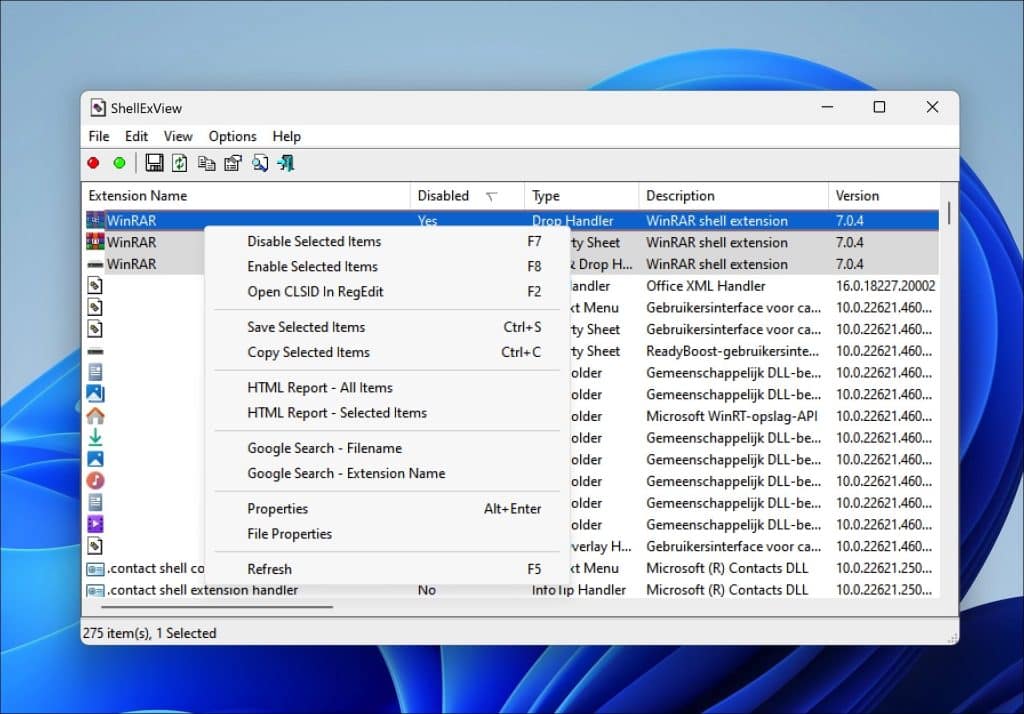The image size is (1024, 714).
Task: Click the ShellExView title bar app icon
Action: tap(98, 108)
